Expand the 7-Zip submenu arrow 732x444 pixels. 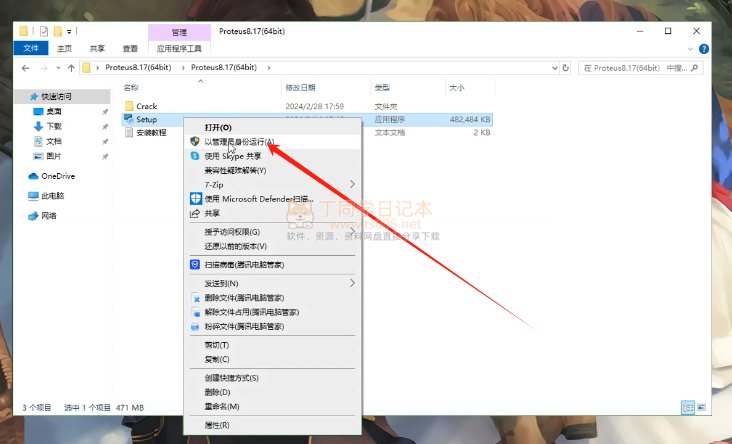point(352,184)
